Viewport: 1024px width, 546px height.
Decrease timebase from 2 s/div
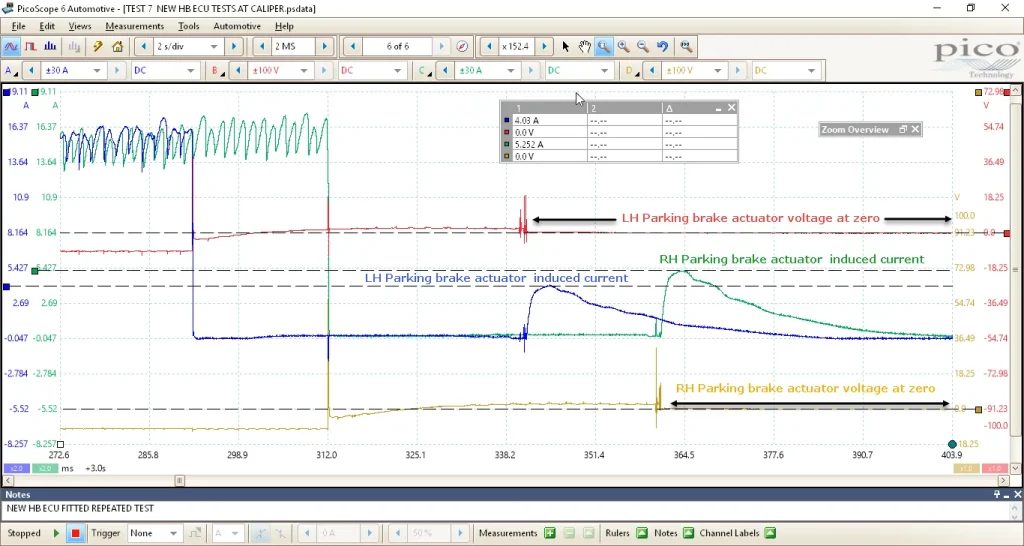144,46
